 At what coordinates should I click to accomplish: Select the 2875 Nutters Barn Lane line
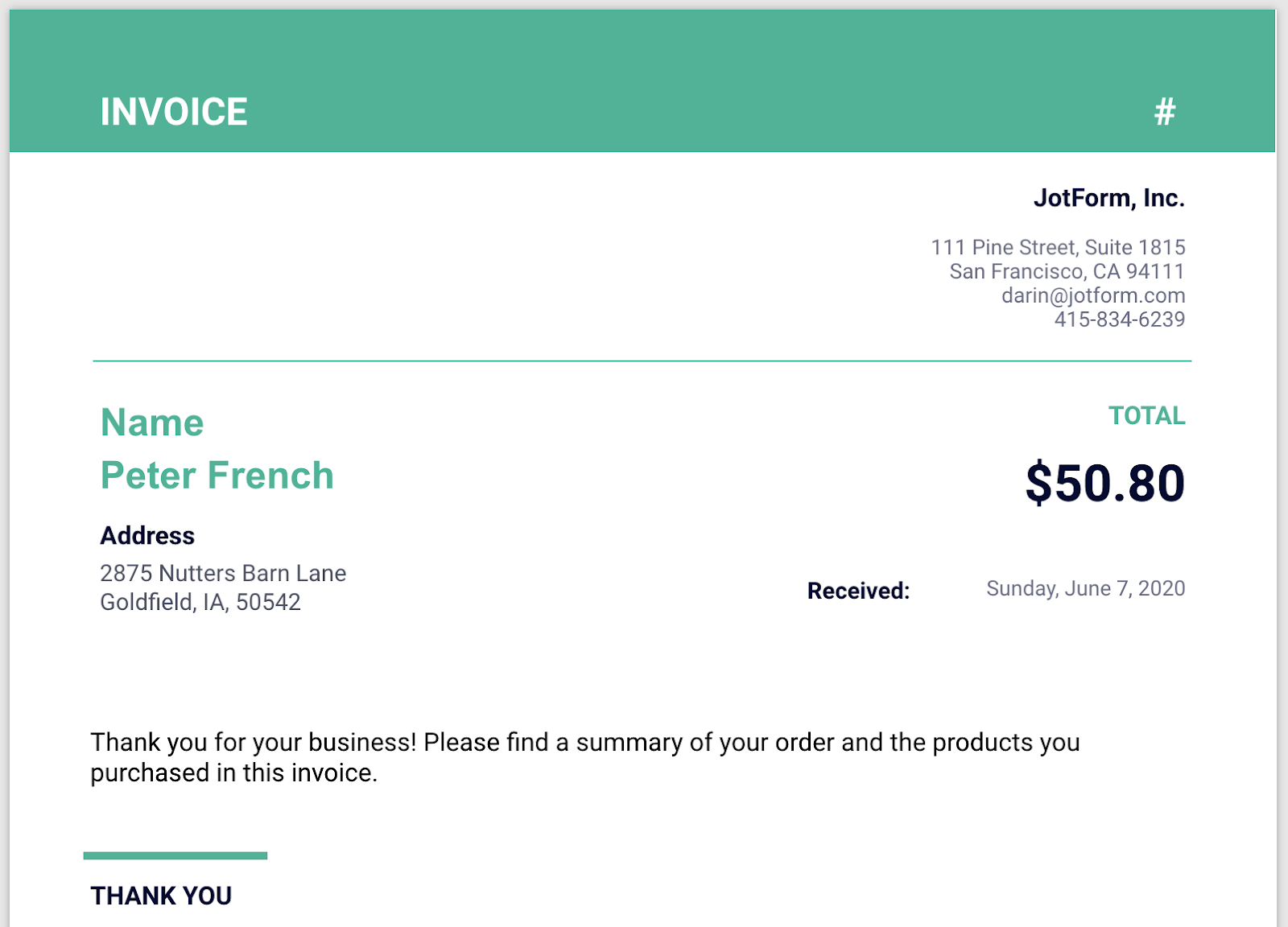pos(223,573)
